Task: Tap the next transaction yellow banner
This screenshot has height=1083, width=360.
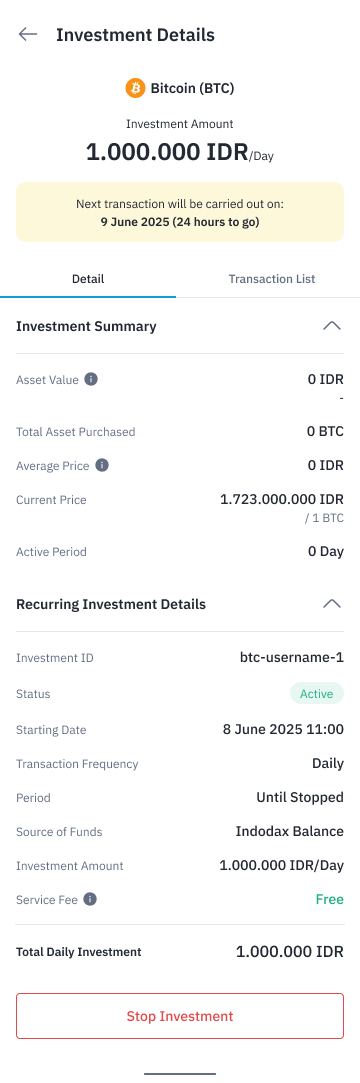Action: [x=180, y=212]
